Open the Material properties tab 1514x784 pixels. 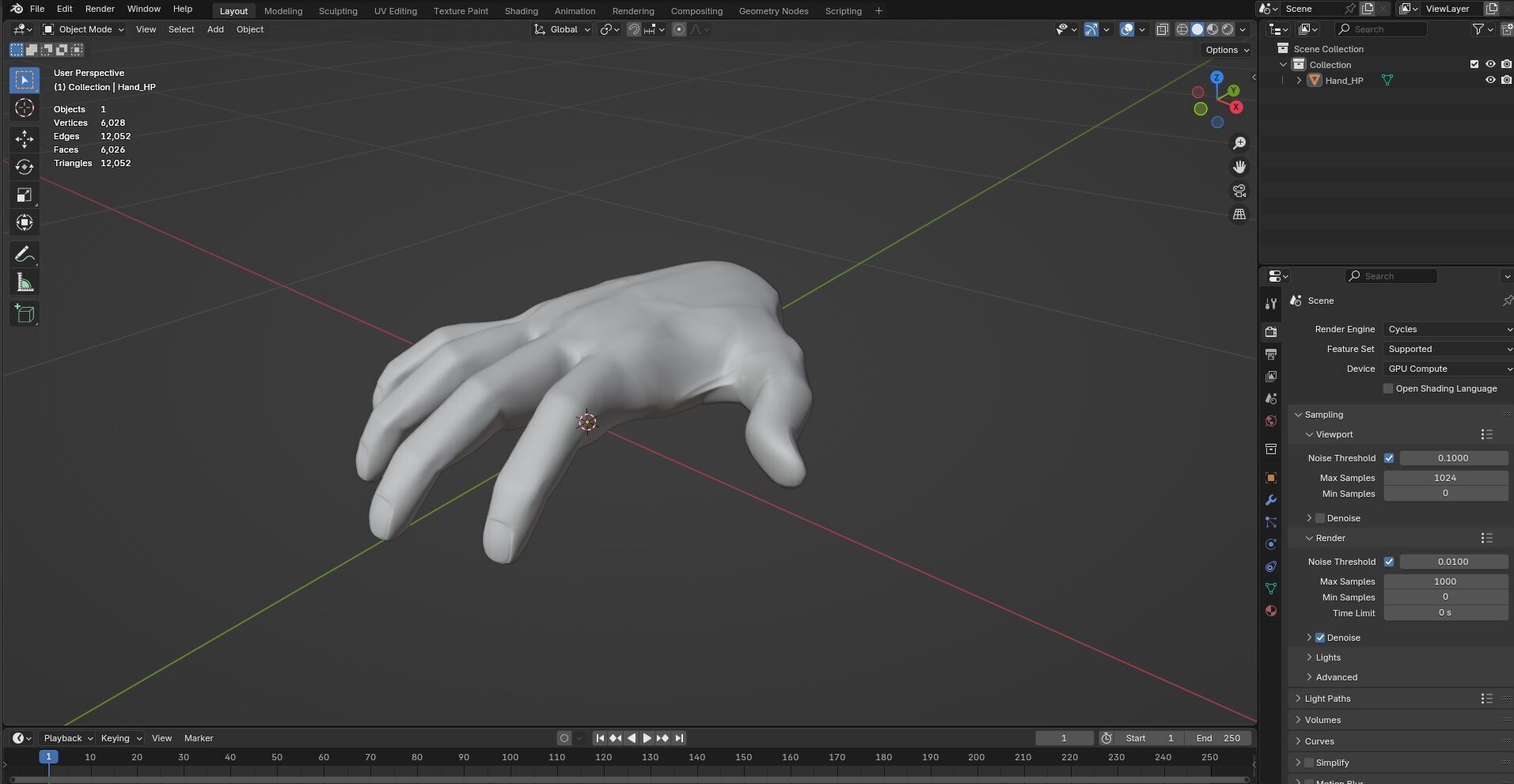tap(1271, 611)
